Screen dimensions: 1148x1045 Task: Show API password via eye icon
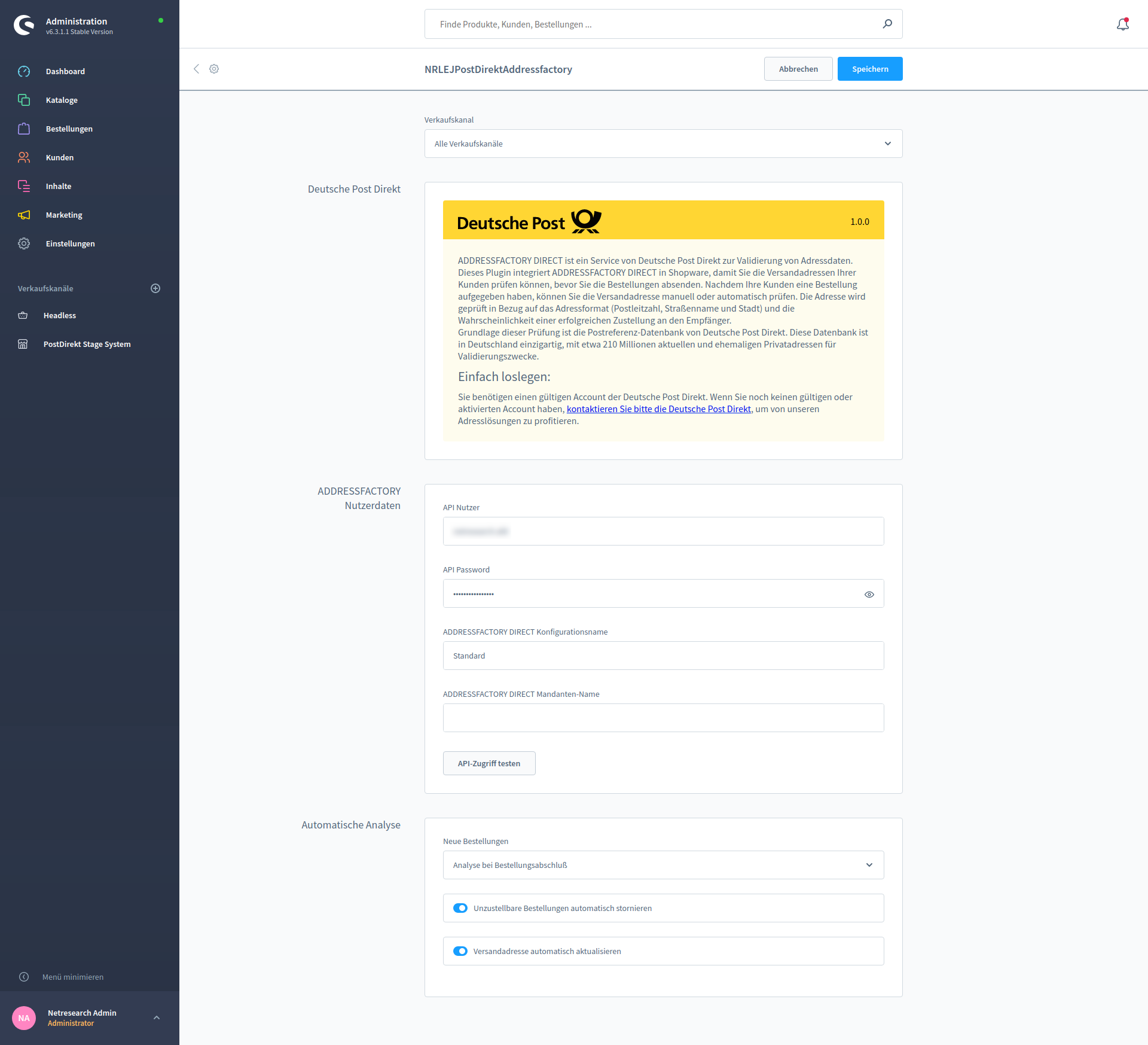(x=869, y=594)
